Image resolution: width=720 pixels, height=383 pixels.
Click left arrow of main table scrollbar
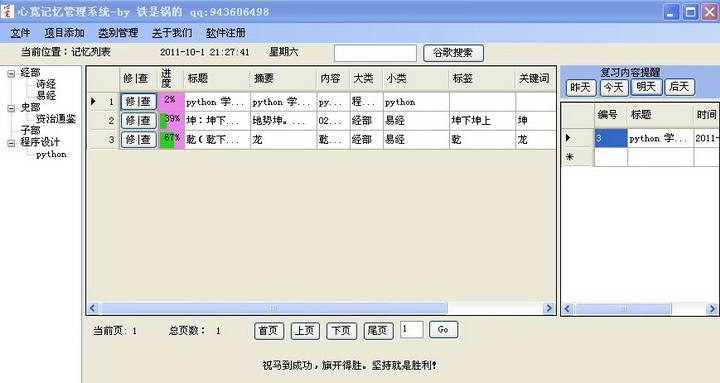[x=93, y=308]
